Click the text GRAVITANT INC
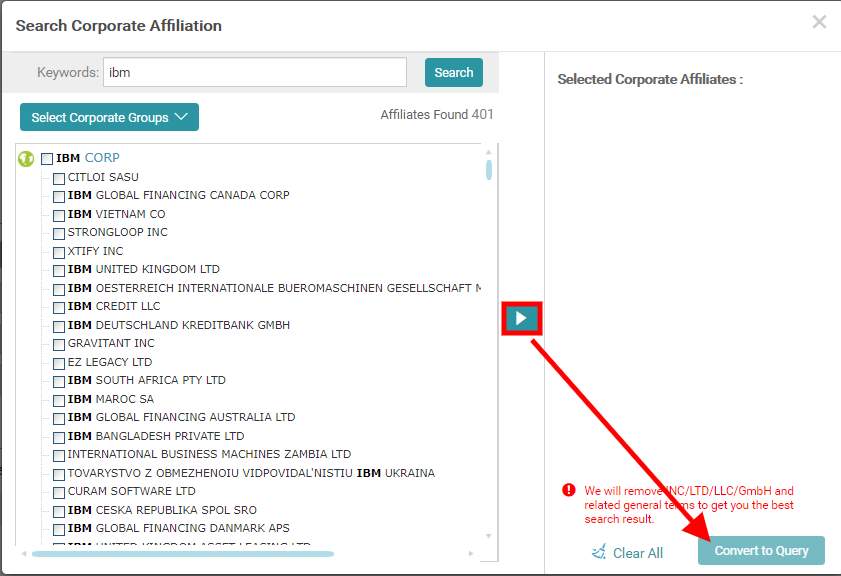841x576 pixels. click(x=111, y=343)
